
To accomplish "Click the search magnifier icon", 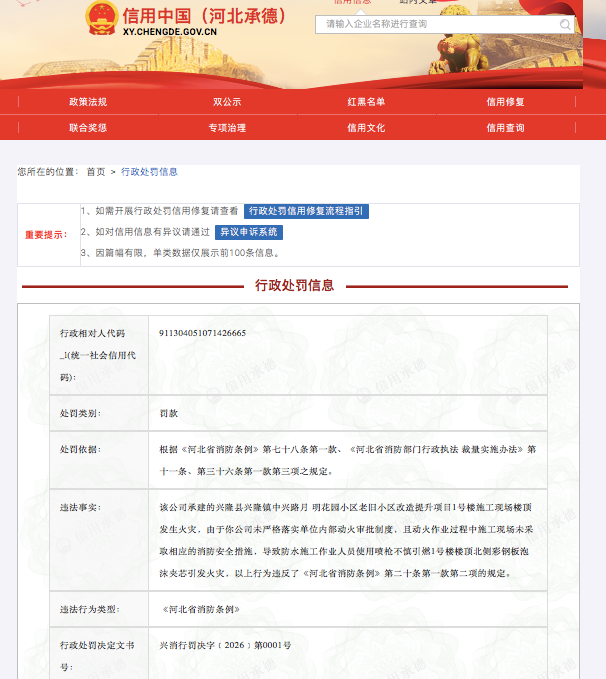I will click(565, 24).
